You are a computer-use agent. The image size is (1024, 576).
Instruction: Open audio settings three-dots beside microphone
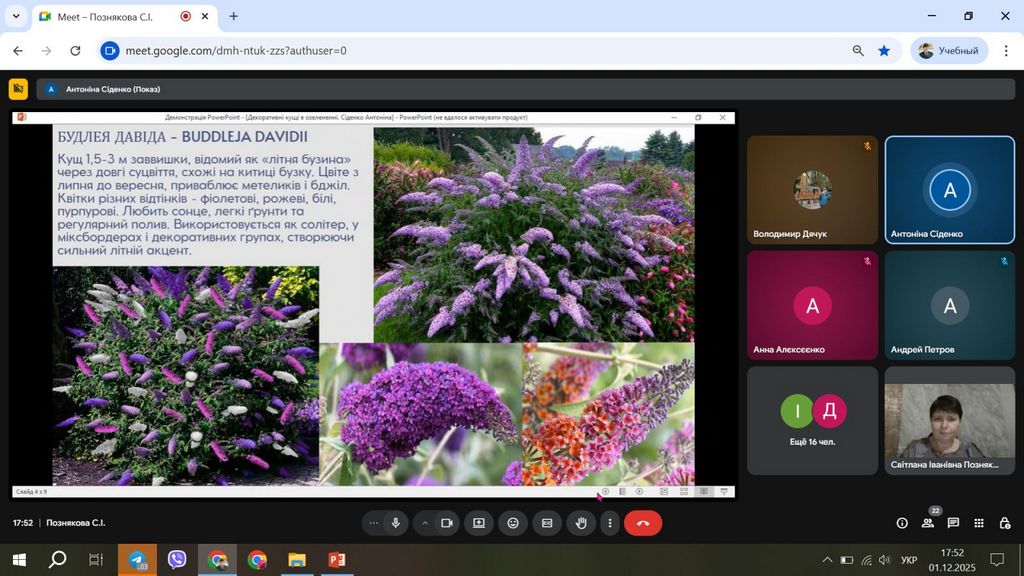point(374,523)
